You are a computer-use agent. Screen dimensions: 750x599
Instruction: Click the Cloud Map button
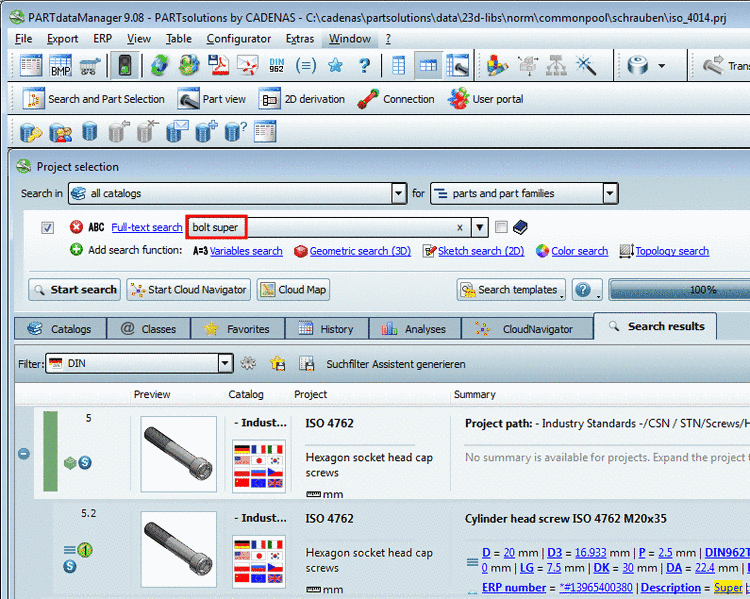click(x=293, y=290)
